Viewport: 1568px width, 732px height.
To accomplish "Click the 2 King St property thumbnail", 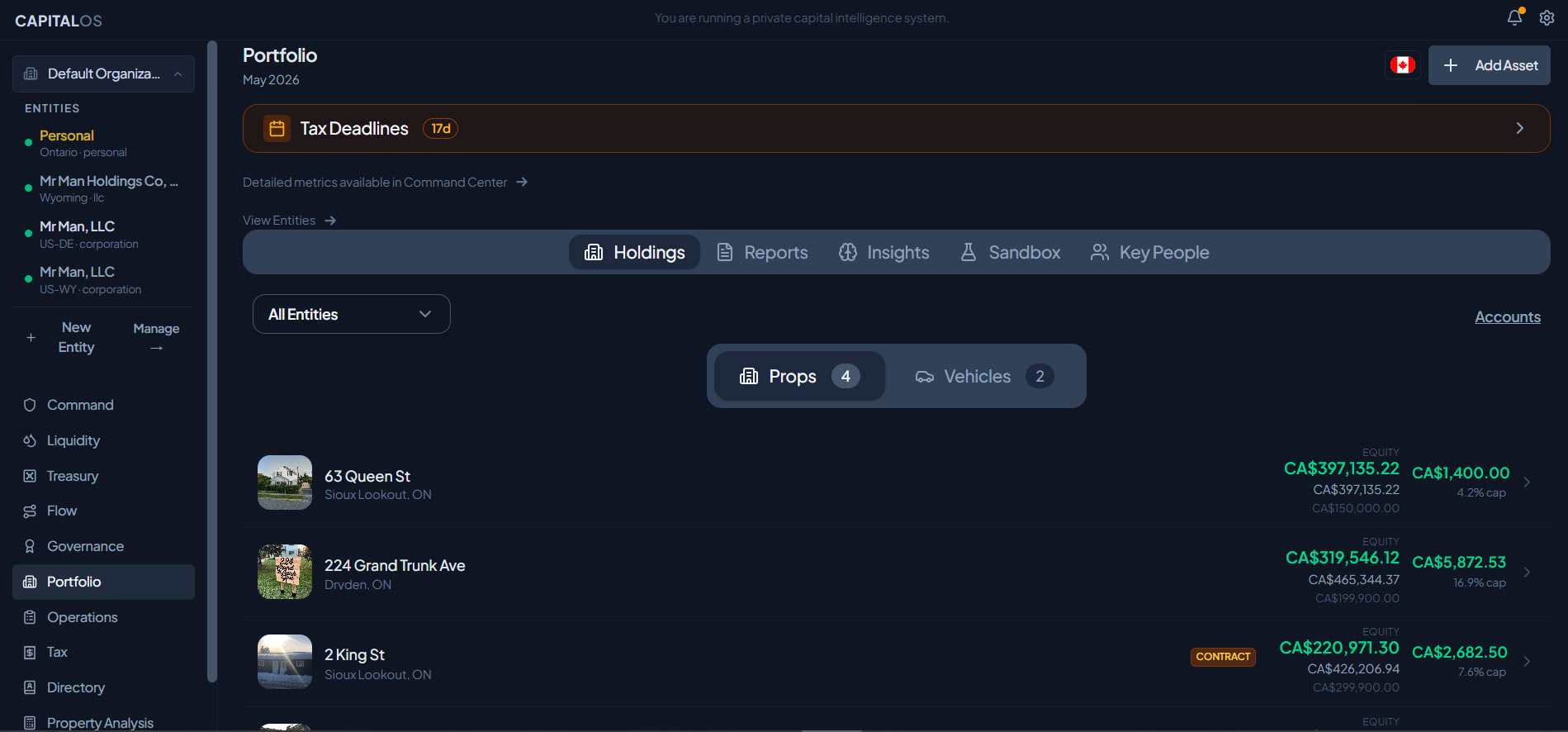I will coord(285,661).
